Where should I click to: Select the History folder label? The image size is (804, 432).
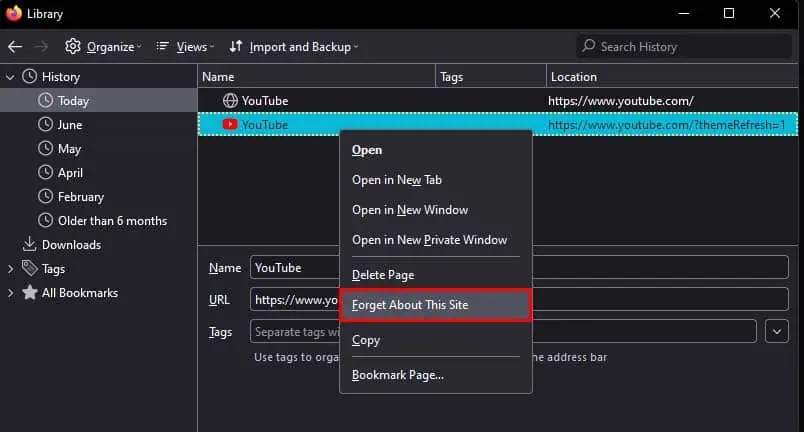[61, 77]
